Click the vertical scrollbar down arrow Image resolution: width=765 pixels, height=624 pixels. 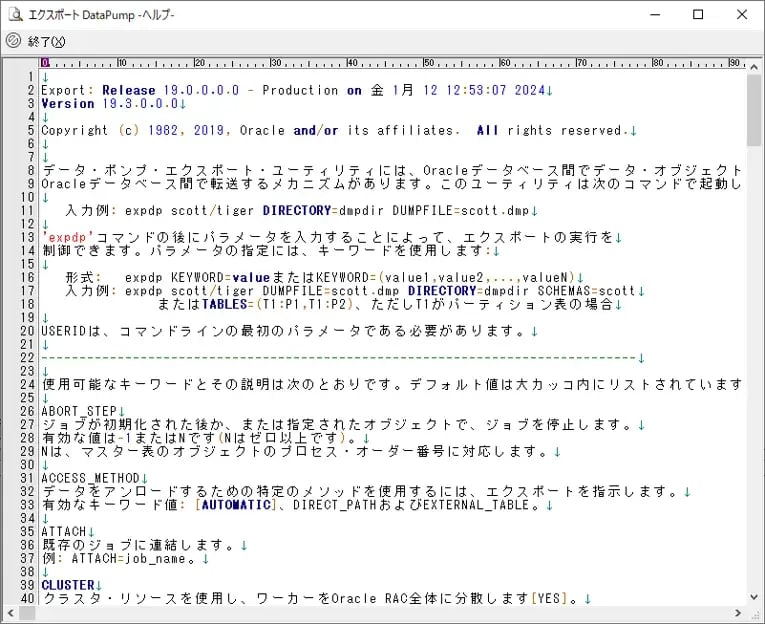[x=755, y=598]
